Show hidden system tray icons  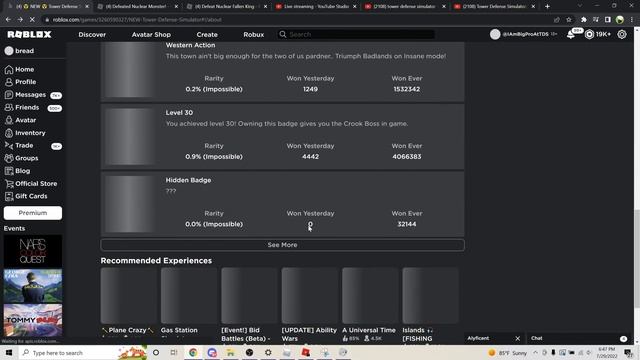[x=535, y=353]
